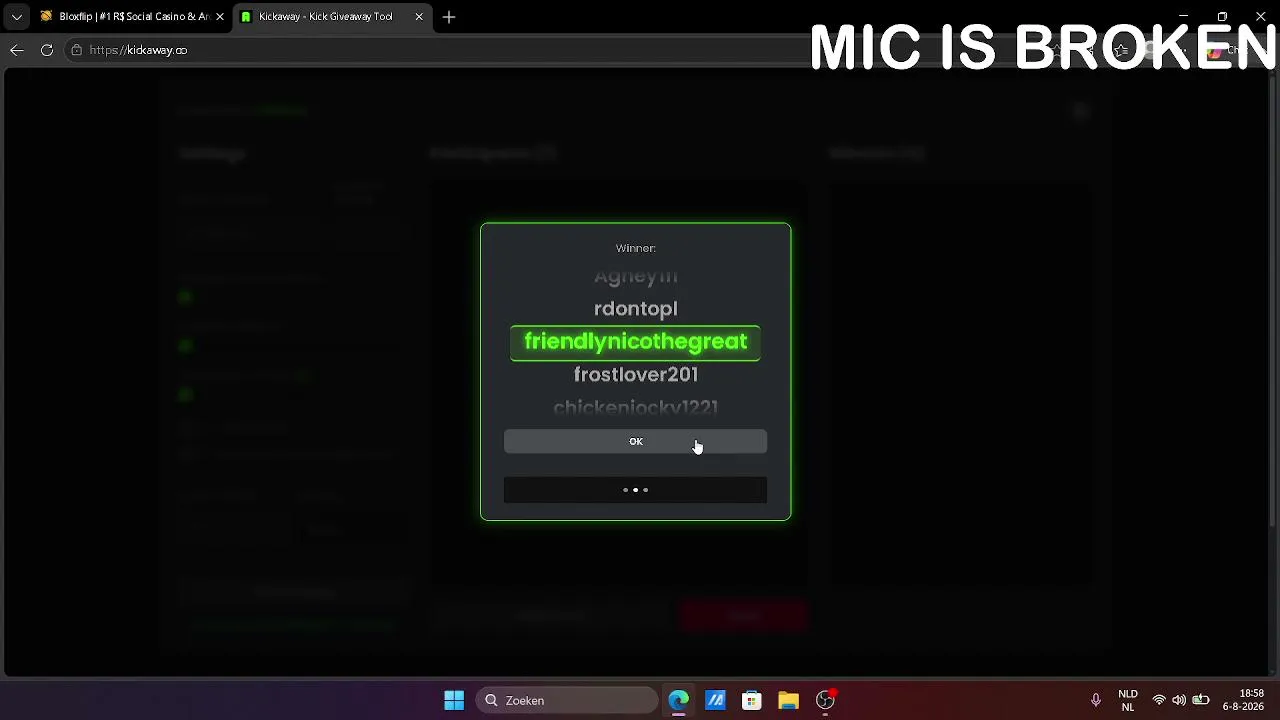Viewport: 1280px width, 720px height.
Task: Open OBS Studio from the taskbar
Action: (825, 700)
